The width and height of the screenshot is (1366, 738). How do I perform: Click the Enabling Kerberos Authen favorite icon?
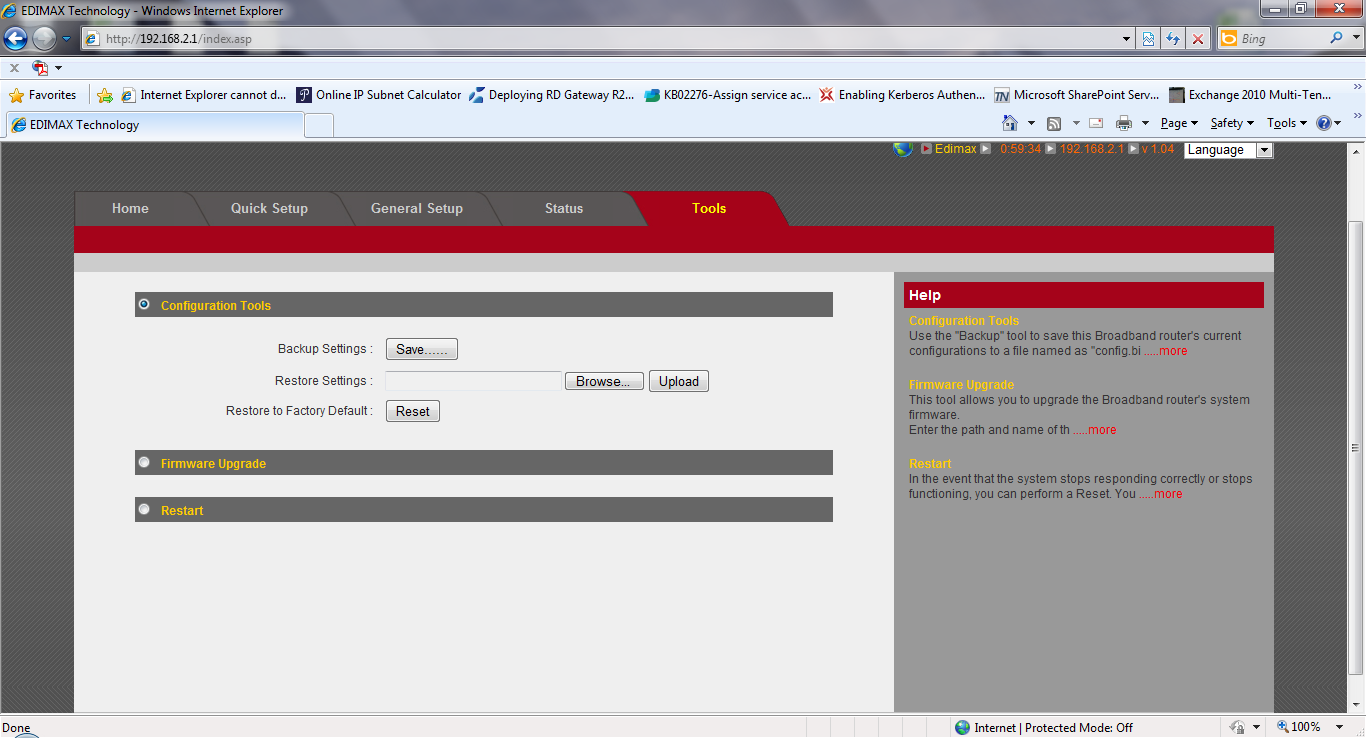[826, 95]
